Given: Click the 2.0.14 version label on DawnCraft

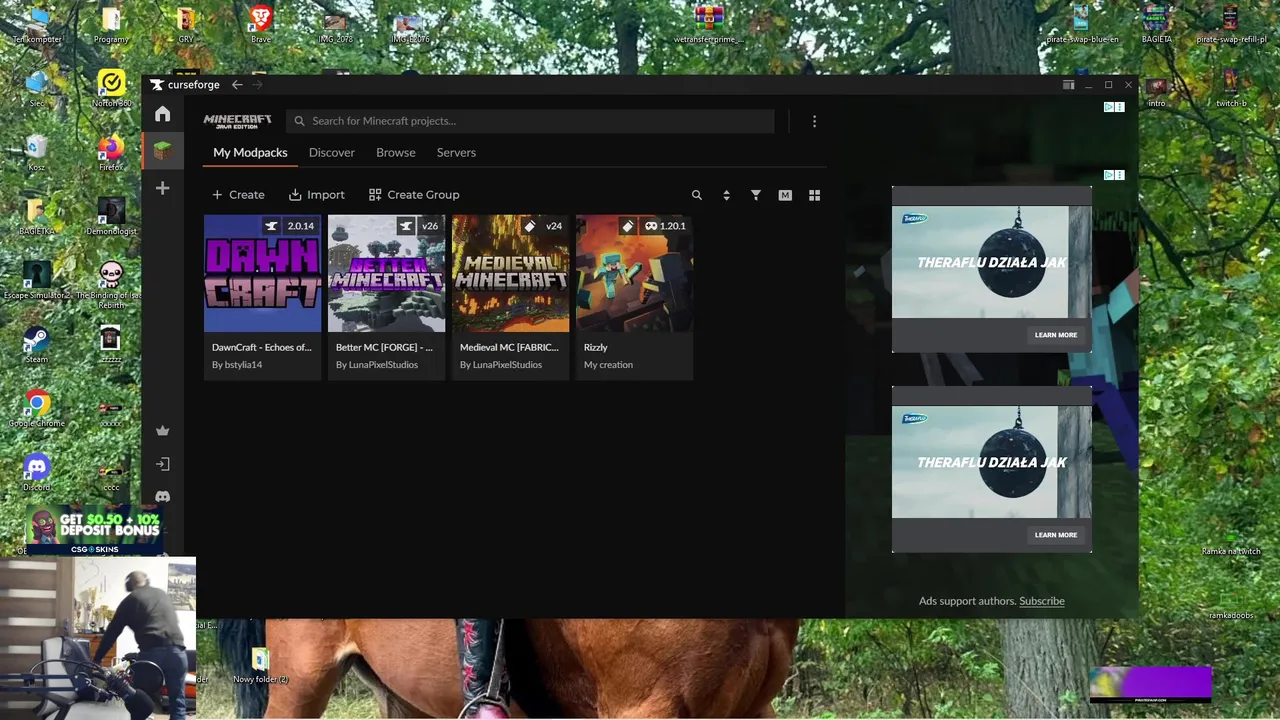Looking at the screenshot, I should 300,226.
